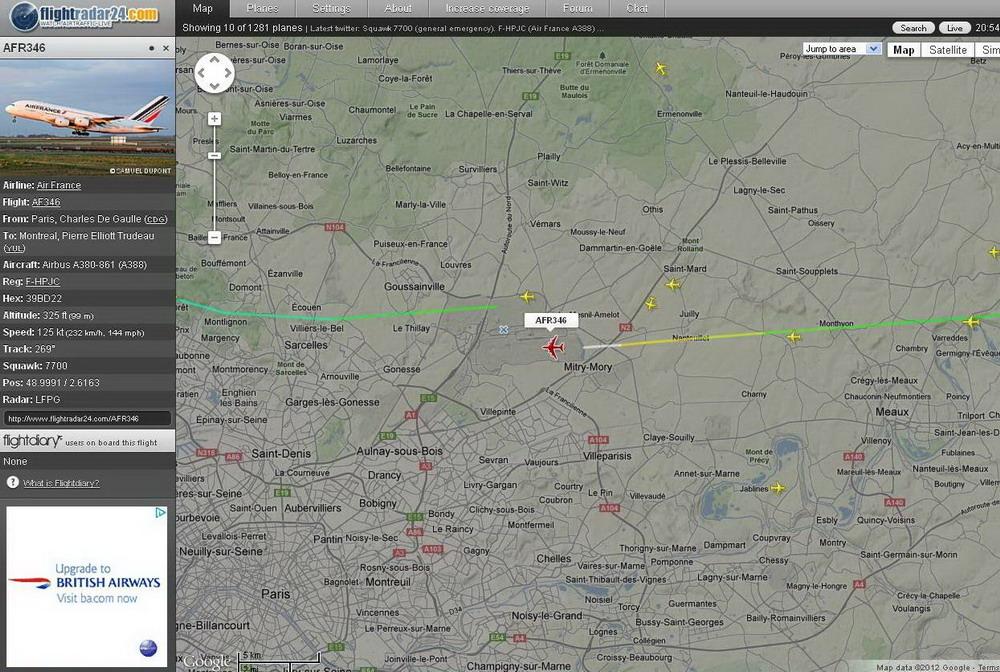Viewport: 1000px width, 672px height.
Task: Select the Map view type button
Action: coord(903,50)
